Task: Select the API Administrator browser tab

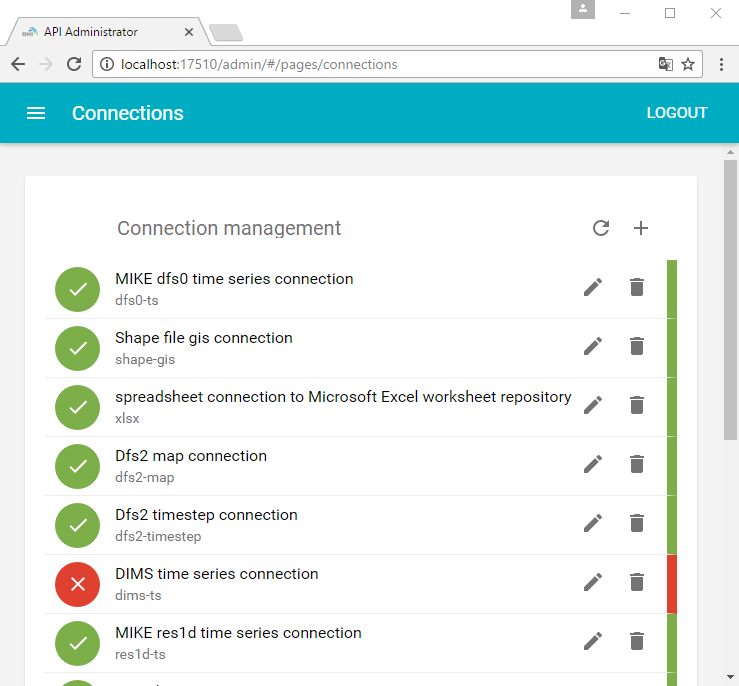Action: click(x=106, y=32)
